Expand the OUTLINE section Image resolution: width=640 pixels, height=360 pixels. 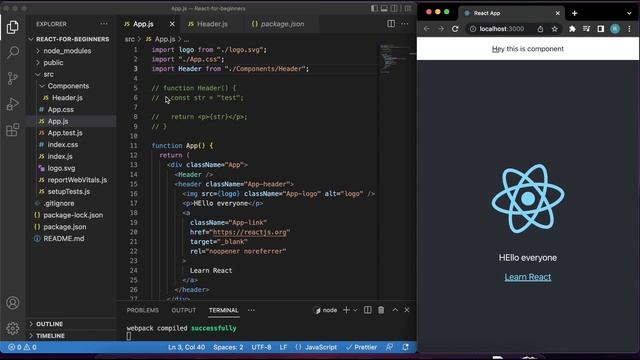[71, 324]
